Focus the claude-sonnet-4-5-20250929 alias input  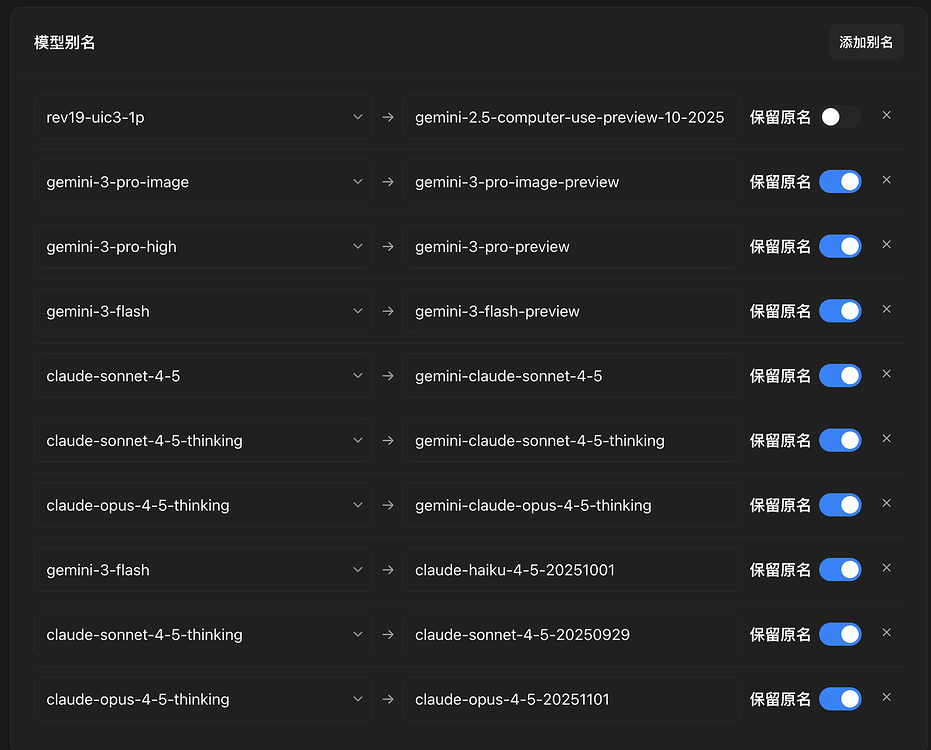point(572,635)
